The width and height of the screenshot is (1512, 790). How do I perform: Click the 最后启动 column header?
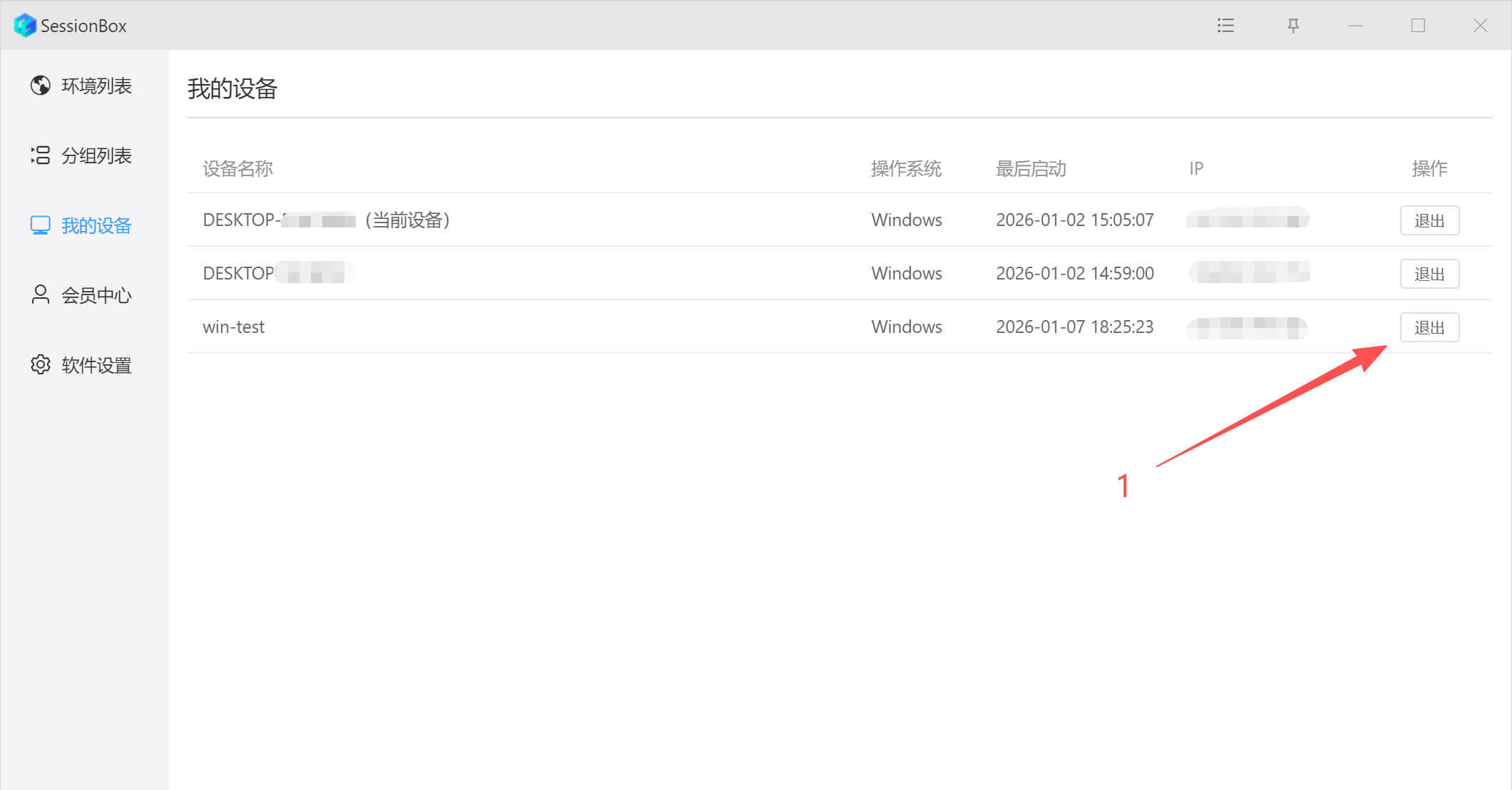1030,169
